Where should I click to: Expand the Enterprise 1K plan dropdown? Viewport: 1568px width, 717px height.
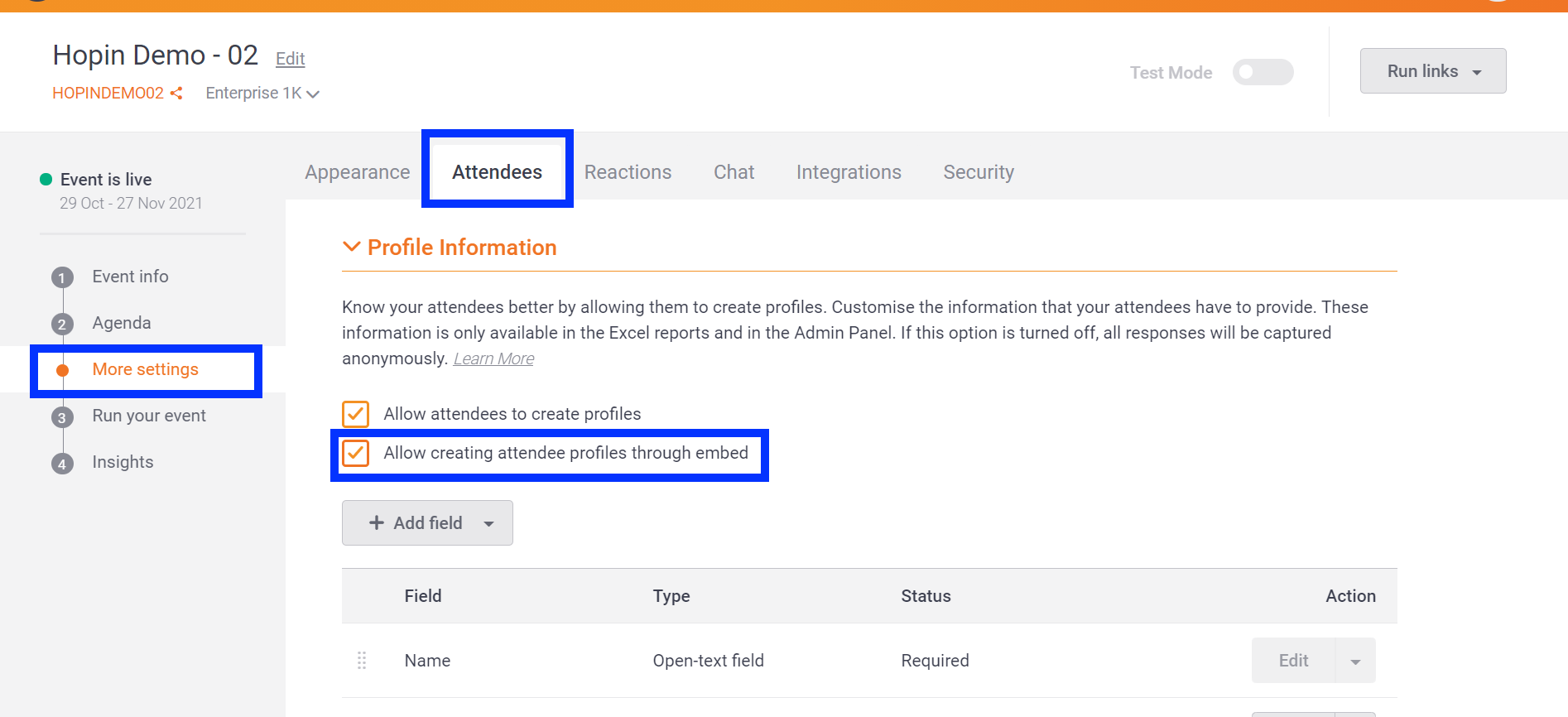pos(262,94)
